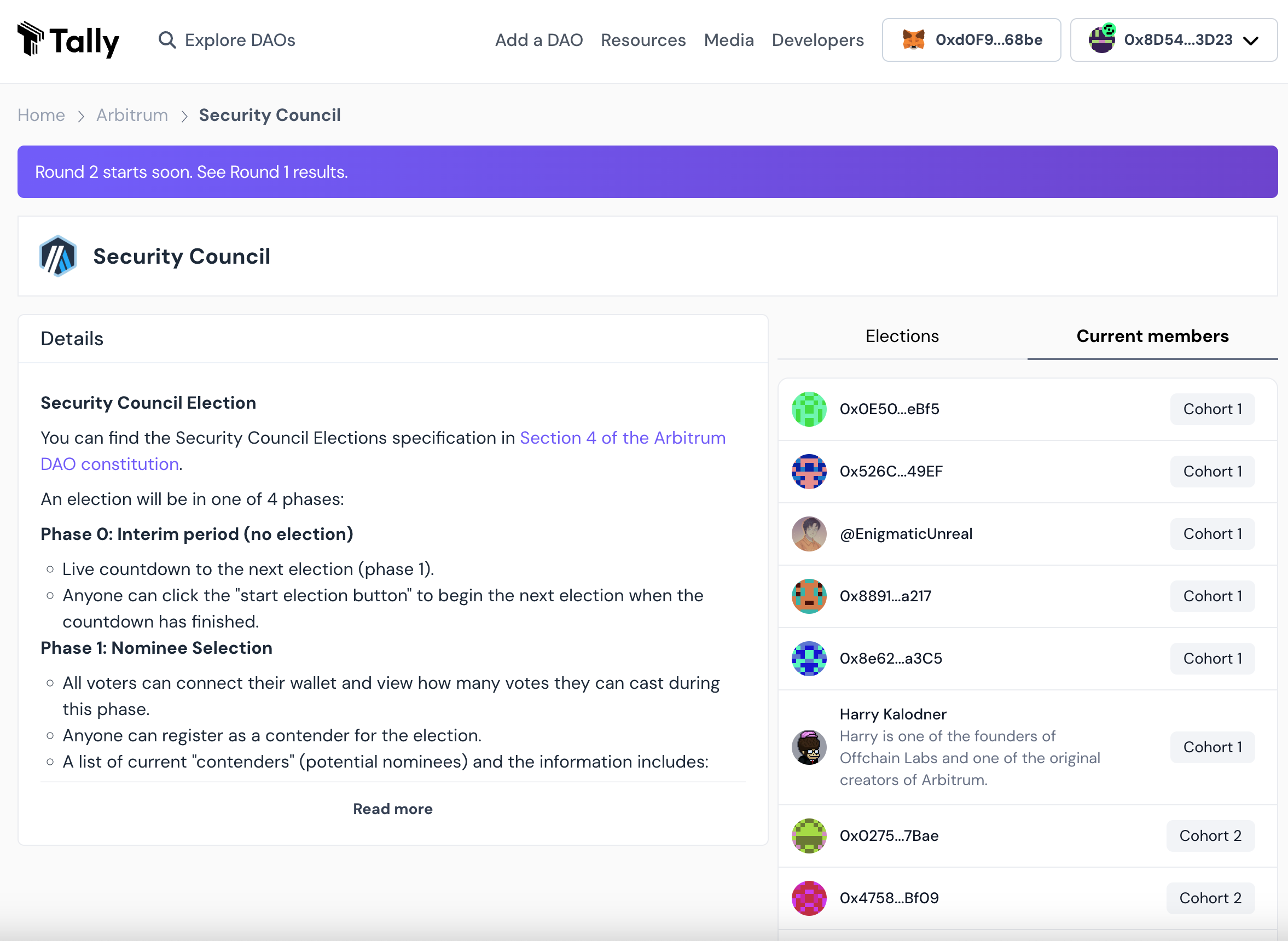Open member 0x526C...49EF
Viewport: 1288px width, 941px height.
point(891,472)
